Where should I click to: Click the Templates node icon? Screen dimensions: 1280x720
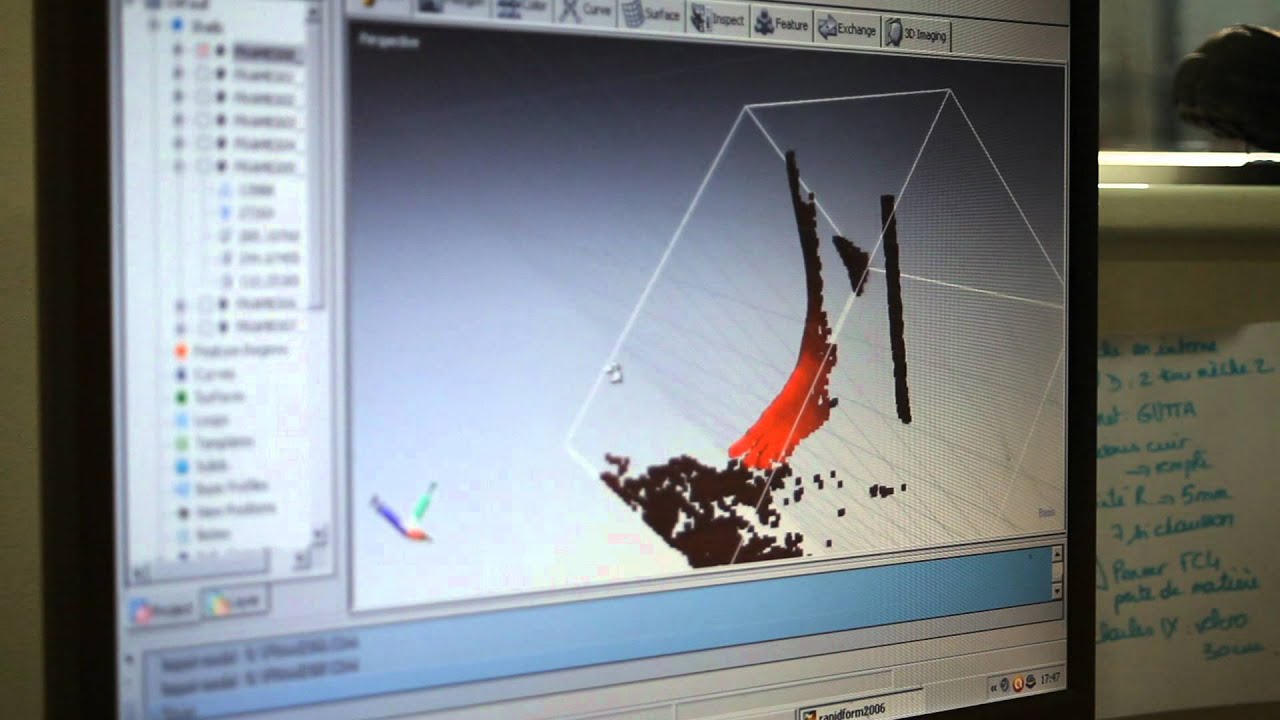coord(181,442)
